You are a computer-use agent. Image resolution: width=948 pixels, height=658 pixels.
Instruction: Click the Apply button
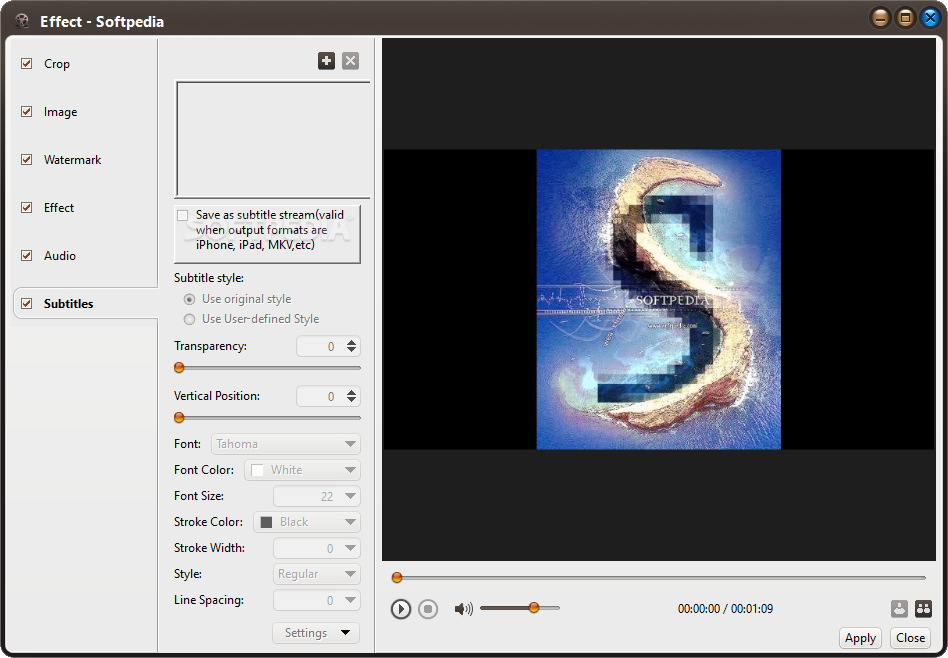tap(860, 637)
